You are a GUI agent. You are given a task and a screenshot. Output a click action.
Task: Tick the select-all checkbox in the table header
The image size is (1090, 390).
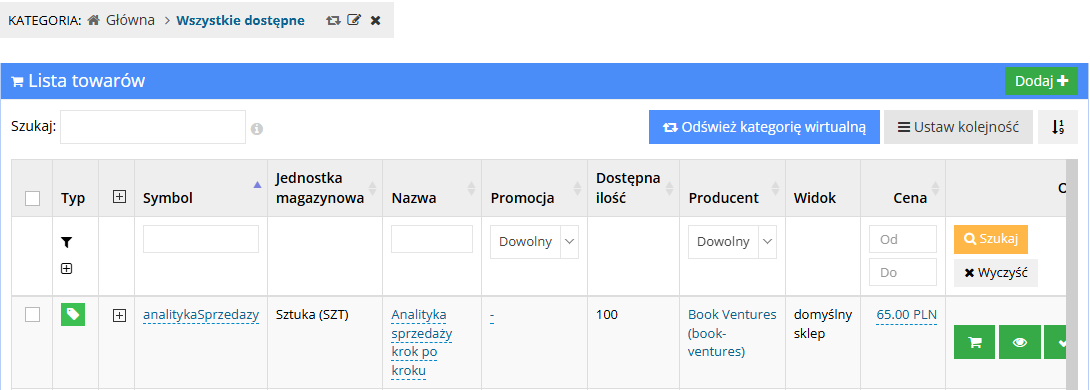[32, 198]
